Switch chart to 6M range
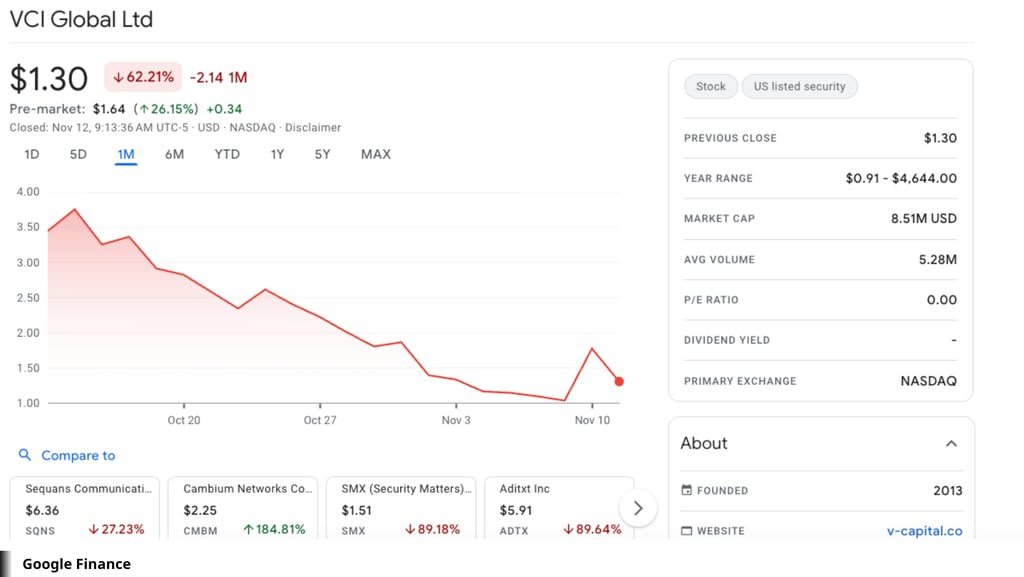1024x577 pixels. [x=174, y=154]
